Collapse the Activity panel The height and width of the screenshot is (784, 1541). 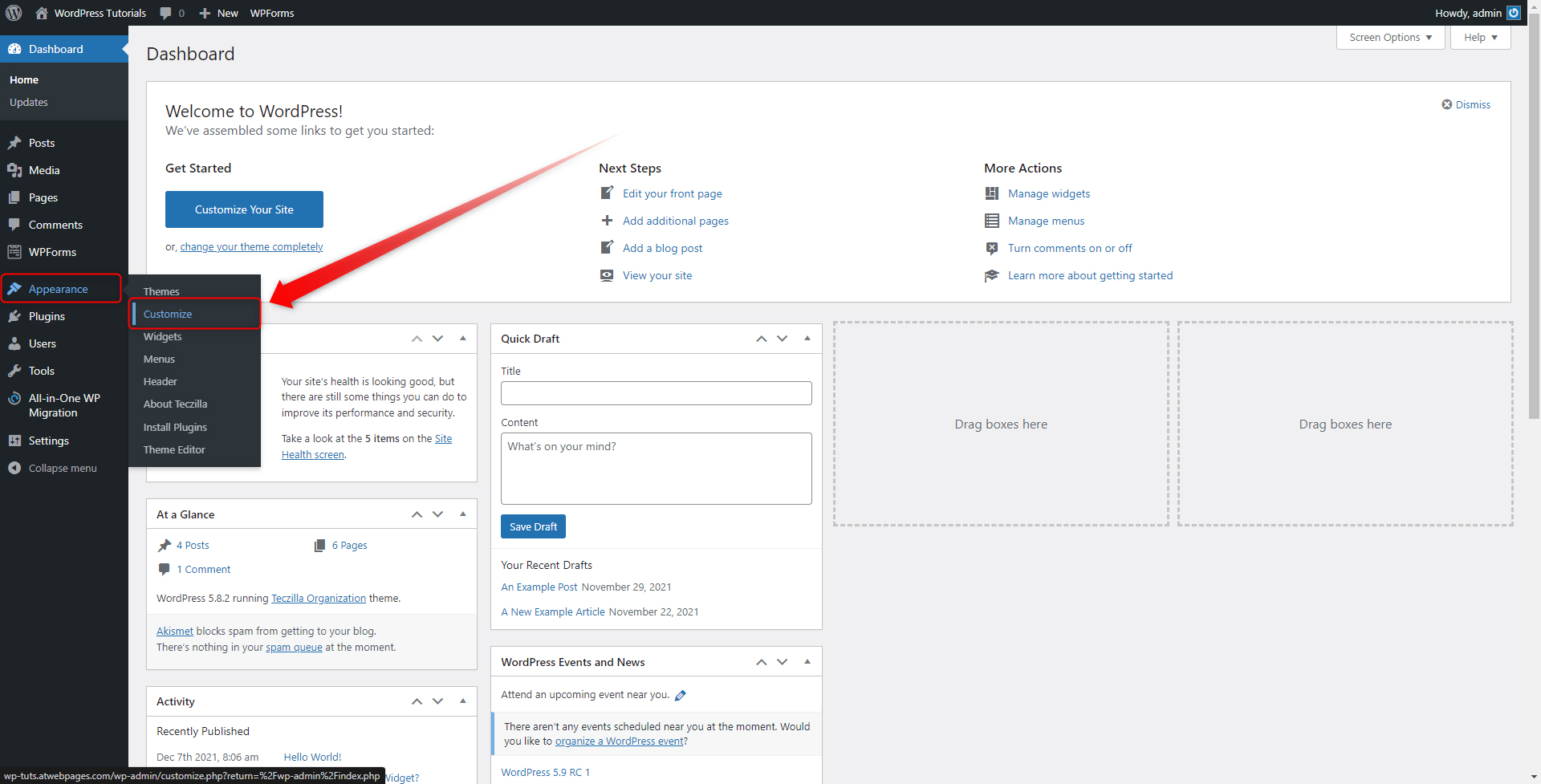[463, 701]
